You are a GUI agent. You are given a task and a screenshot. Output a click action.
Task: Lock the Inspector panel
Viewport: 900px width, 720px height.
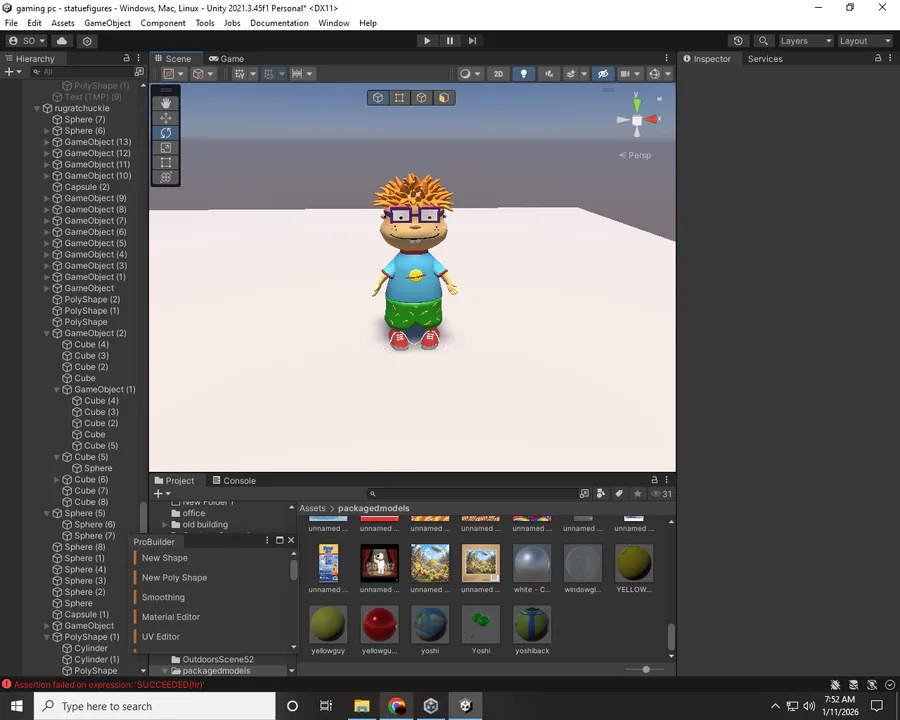click(x=878, y=58)
